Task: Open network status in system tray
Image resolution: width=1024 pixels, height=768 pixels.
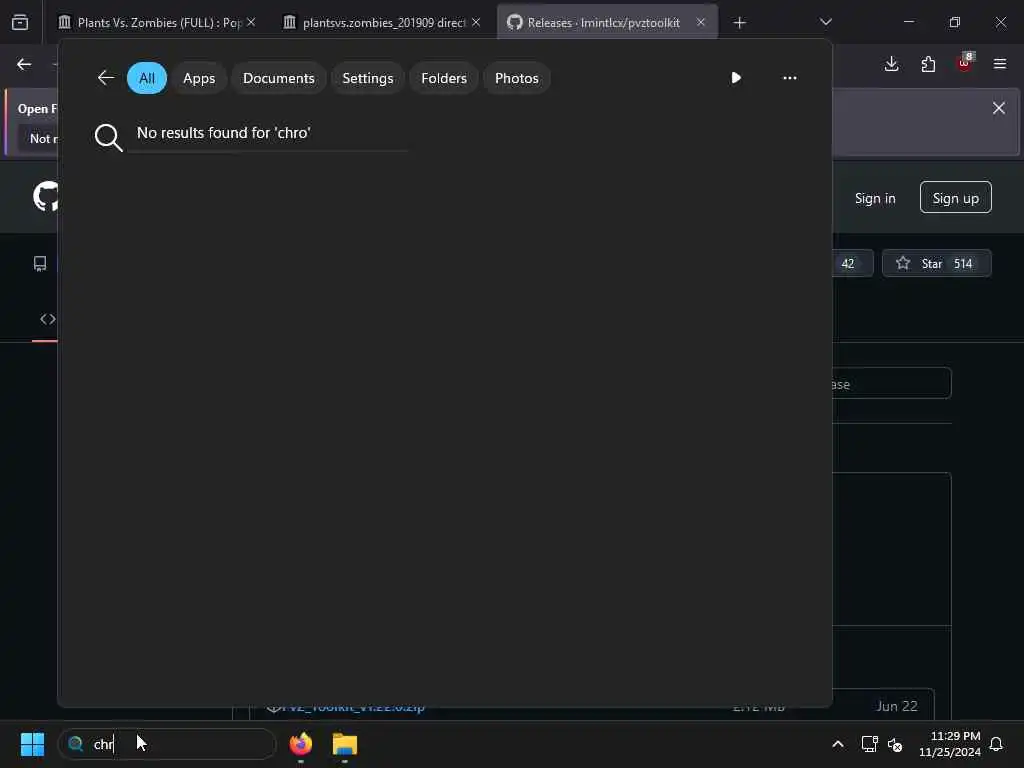Action: tap(869, 744)
